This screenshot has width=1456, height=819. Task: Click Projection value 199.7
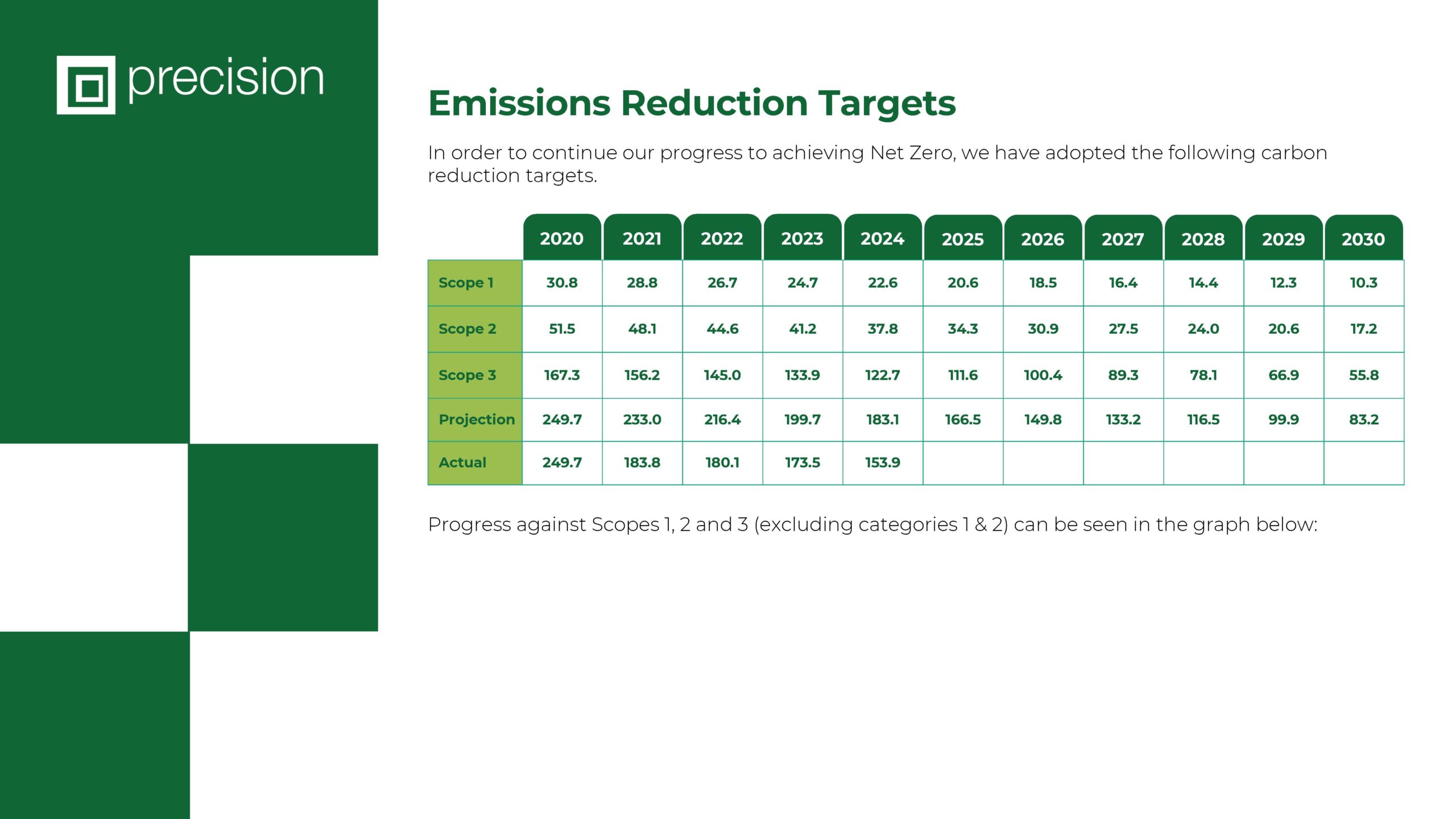click(803, 420)
